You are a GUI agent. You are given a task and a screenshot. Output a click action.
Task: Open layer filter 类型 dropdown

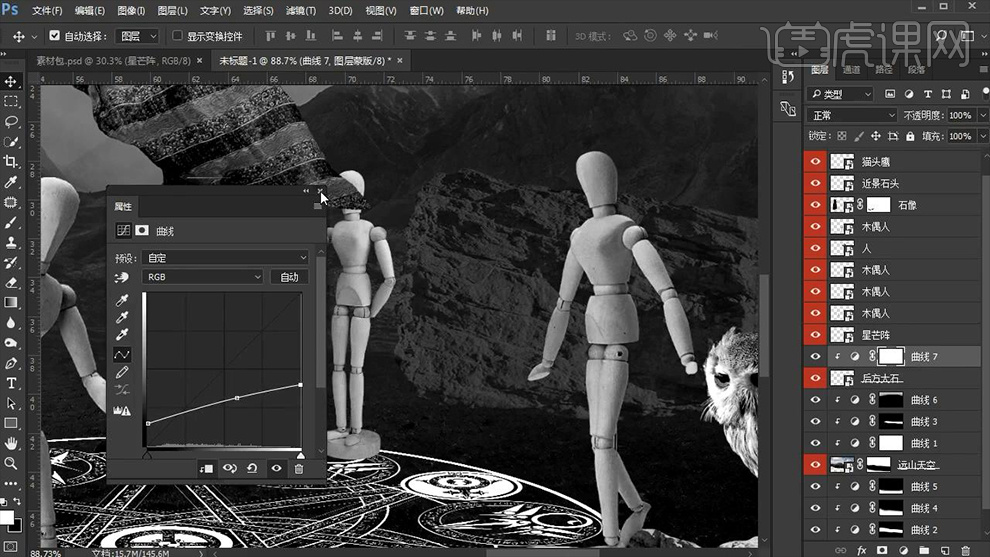(840, 94)
